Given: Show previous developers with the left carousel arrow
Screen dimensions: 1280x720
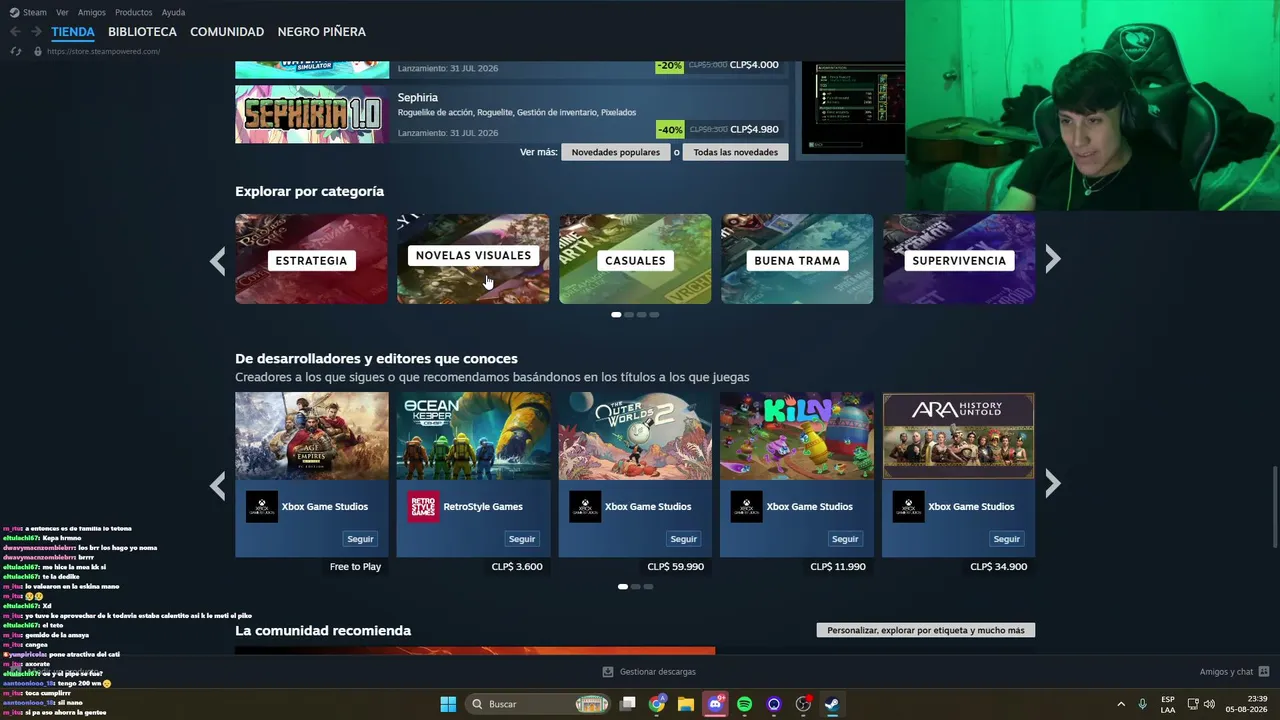Looking at the screenshot, I should [218, 485].
